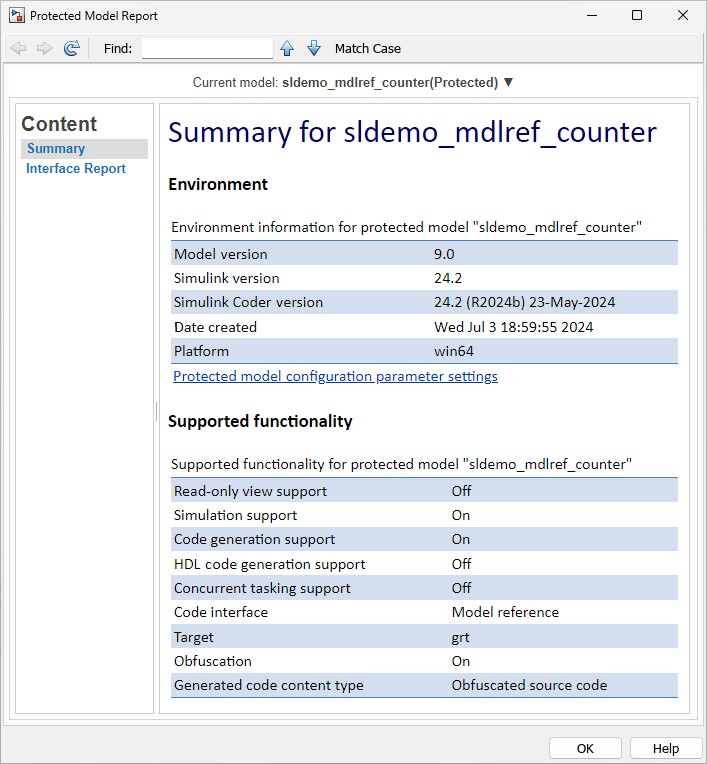Click the 'Target' row label

[193, 637]
